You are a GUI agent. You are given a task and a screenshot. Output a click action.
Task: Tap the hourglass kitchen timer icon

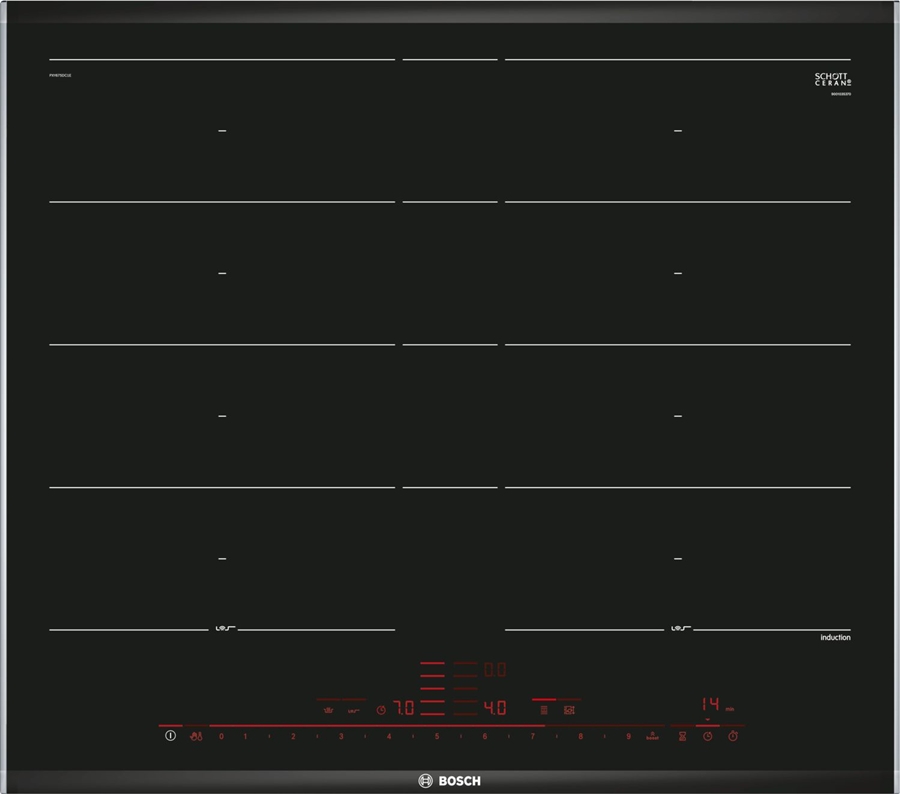tap(682, 736)
